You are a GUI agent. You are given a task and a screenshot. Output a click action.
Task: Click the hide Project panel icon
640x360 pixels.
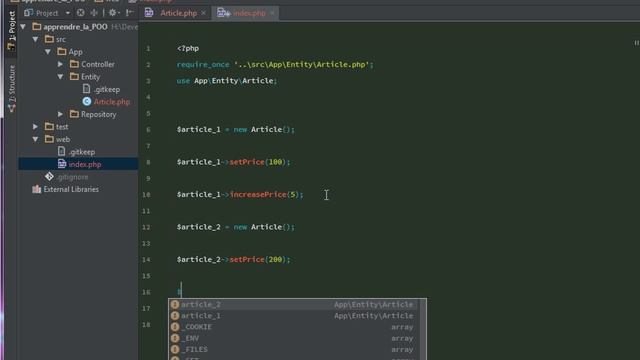(129, 13)
